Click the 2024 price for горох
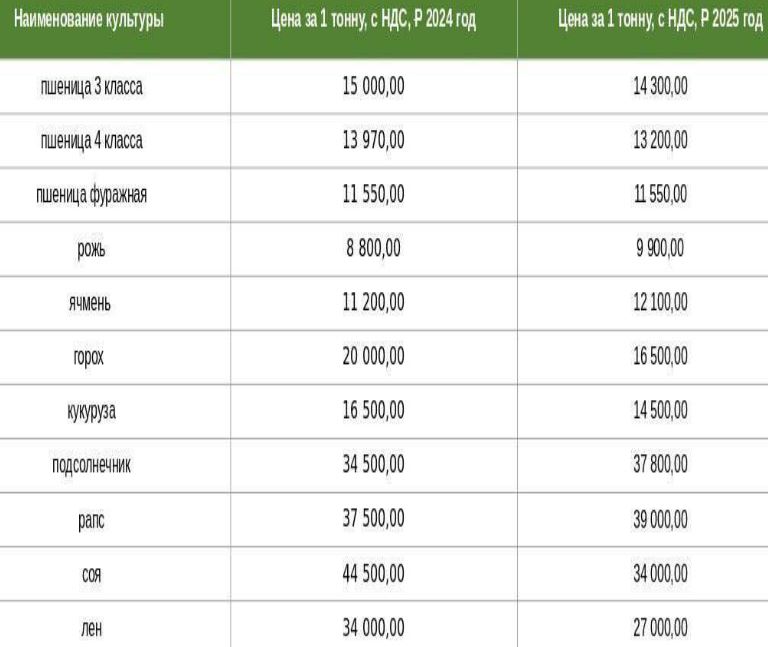The height and width of the screenshot is (647, 768). (373, 357)
